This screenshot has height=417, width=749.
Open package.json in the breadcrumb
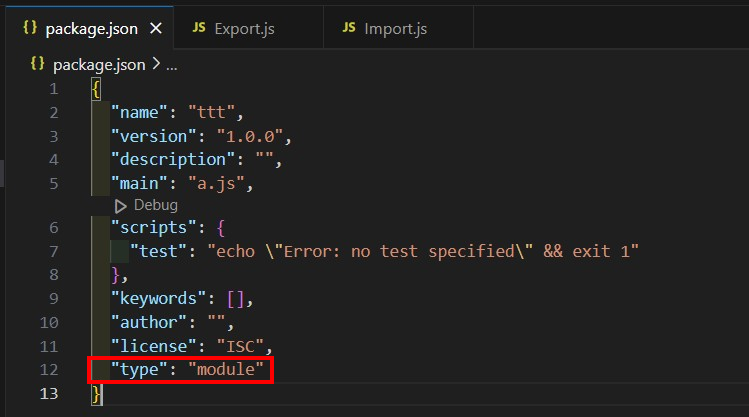pos(99,64)
